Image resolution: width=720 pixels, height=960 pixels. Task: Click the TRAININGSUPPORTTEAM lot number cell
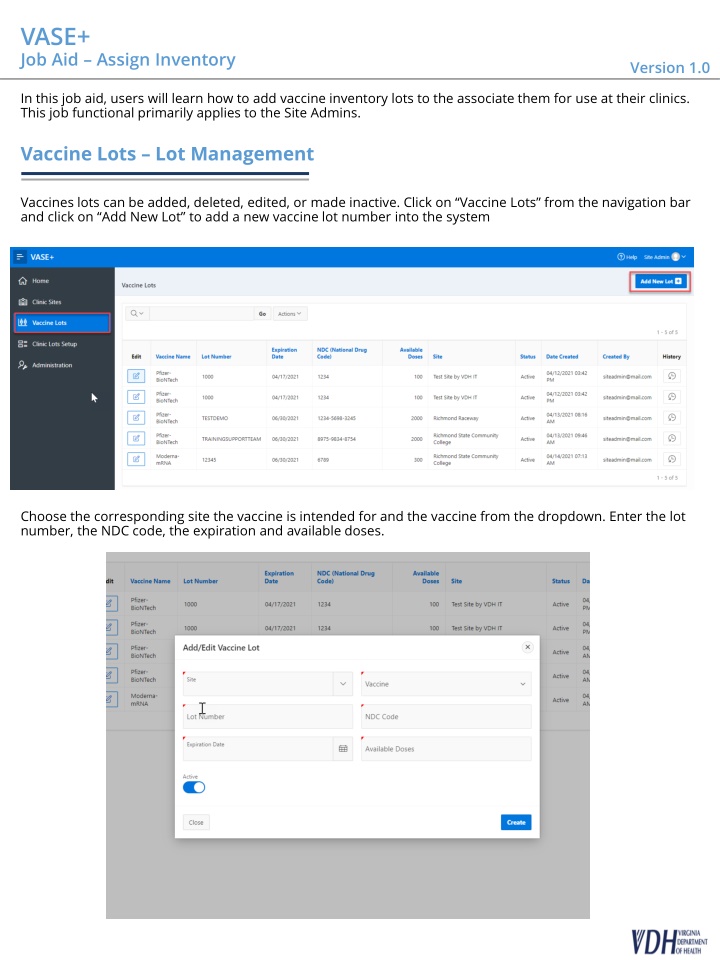231,439
